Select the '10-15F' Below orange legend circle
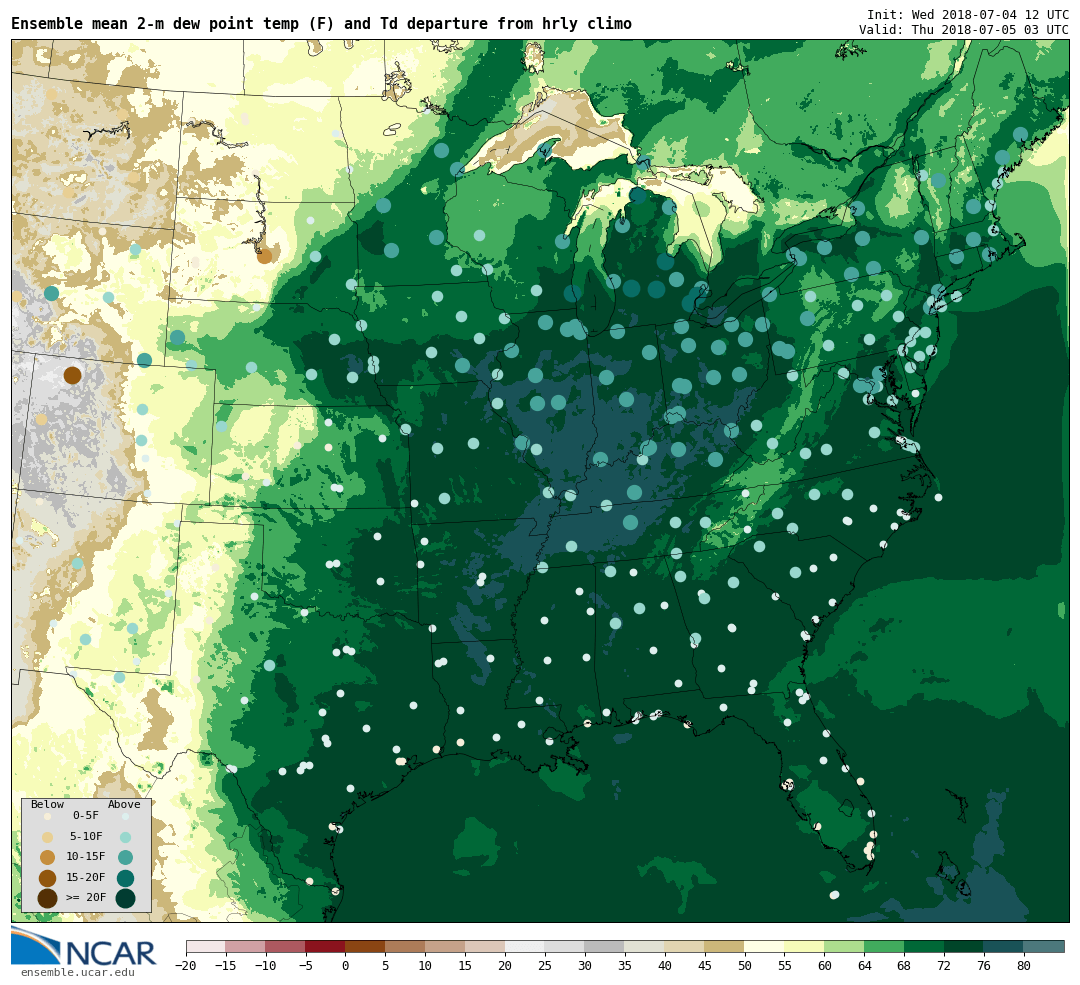 [47, 857]
